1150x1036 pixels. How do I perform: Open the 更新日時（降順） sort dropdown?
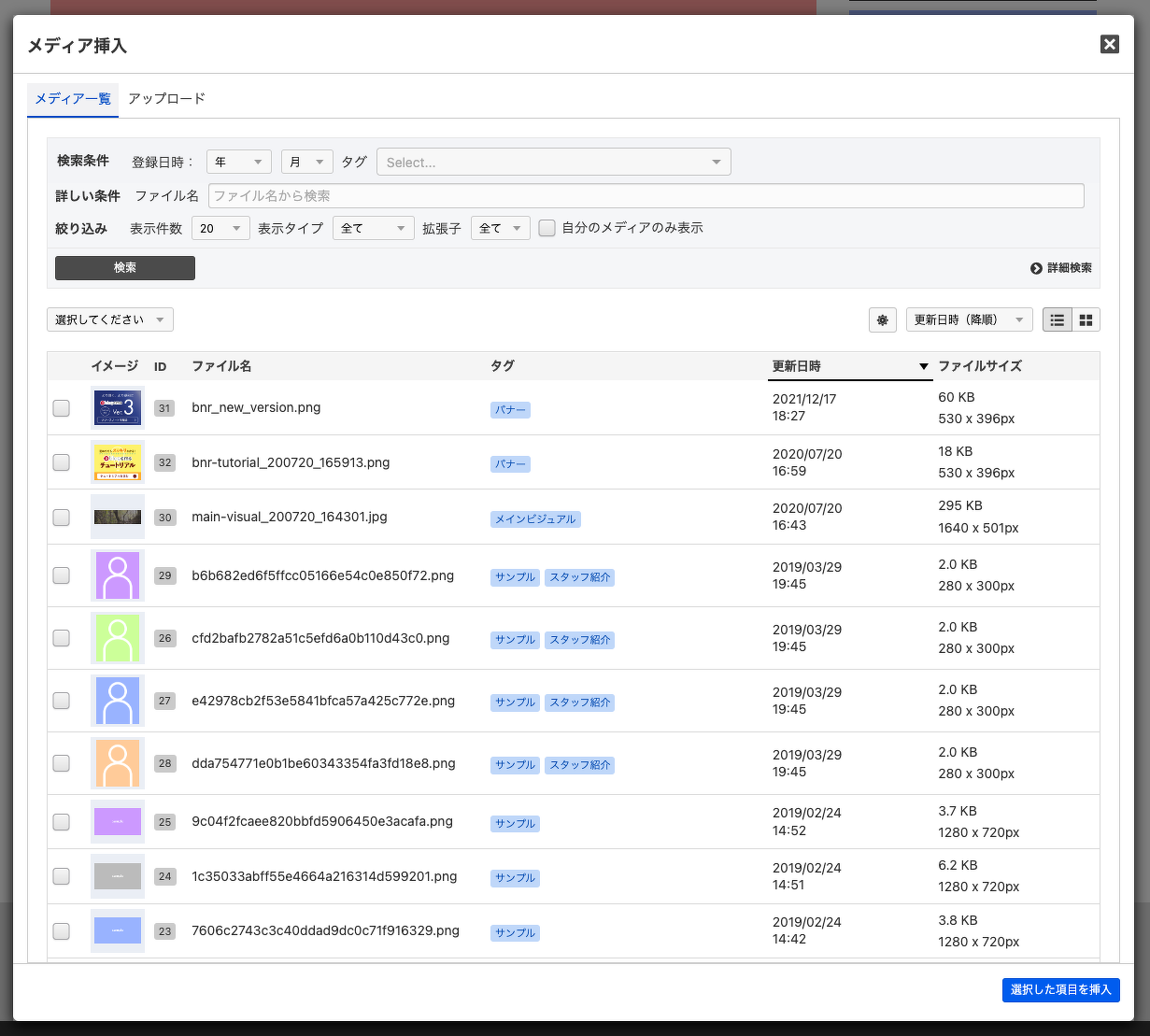969,319
